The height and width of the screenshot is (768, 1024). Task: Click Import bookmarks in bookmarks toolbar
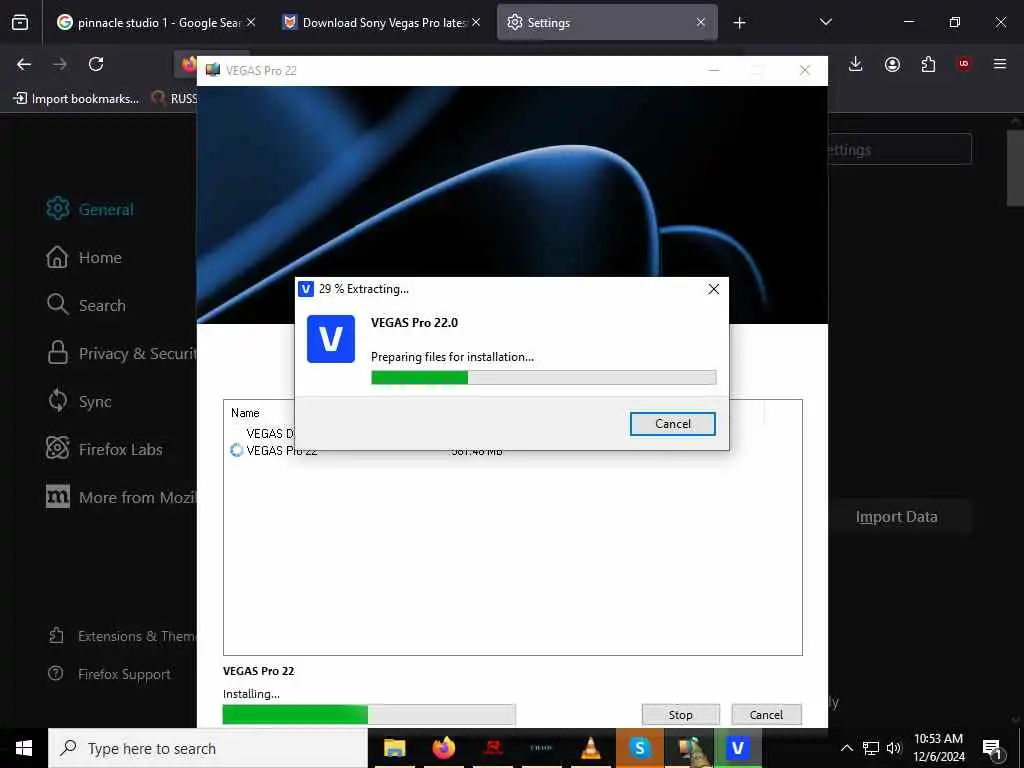coord(76,99)
